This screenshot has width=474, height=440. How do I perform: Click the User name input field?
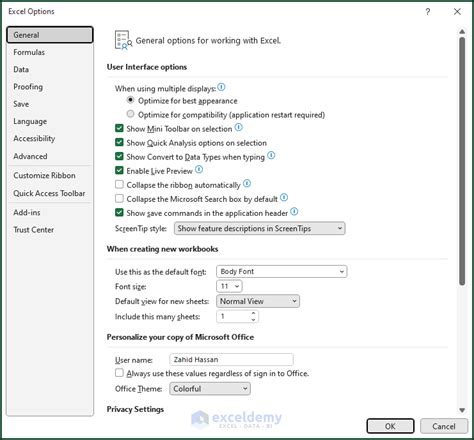231,359
